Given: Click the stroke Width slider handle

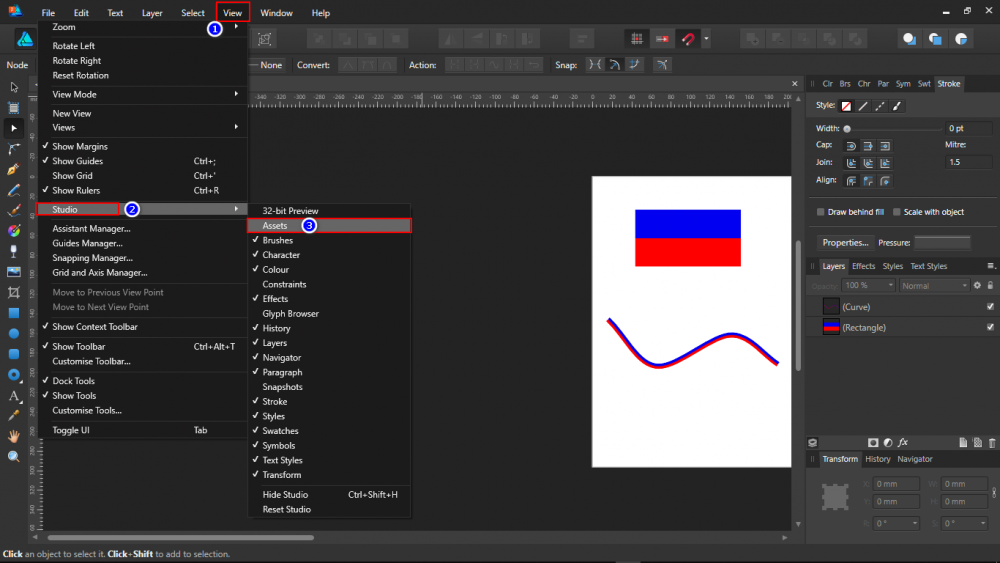Looking at the screenshot, I should [847, 128].
